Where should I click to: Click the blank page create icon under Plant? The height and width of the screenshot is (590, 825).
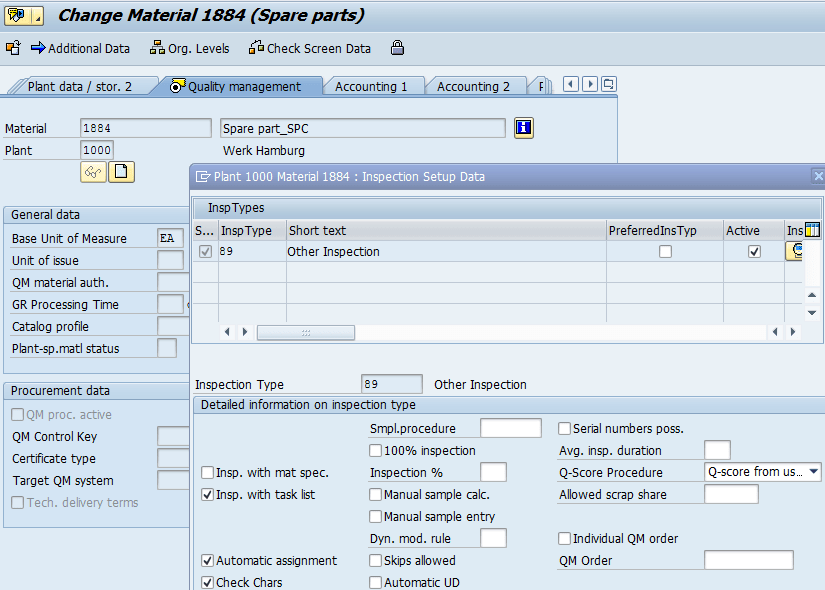(122, 172)
